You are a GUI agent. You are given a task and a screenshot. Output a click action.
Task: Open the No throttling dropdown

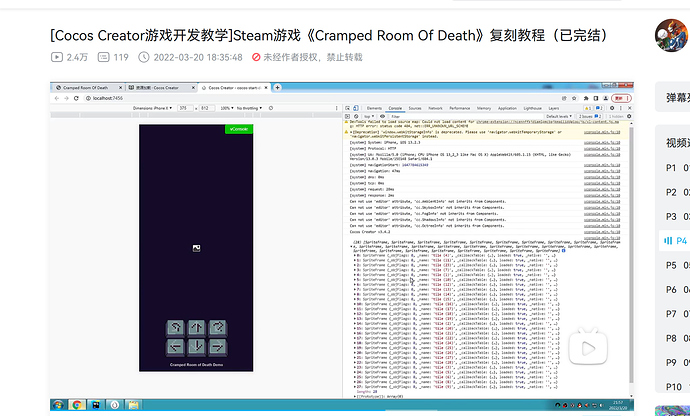coord(249,108)
